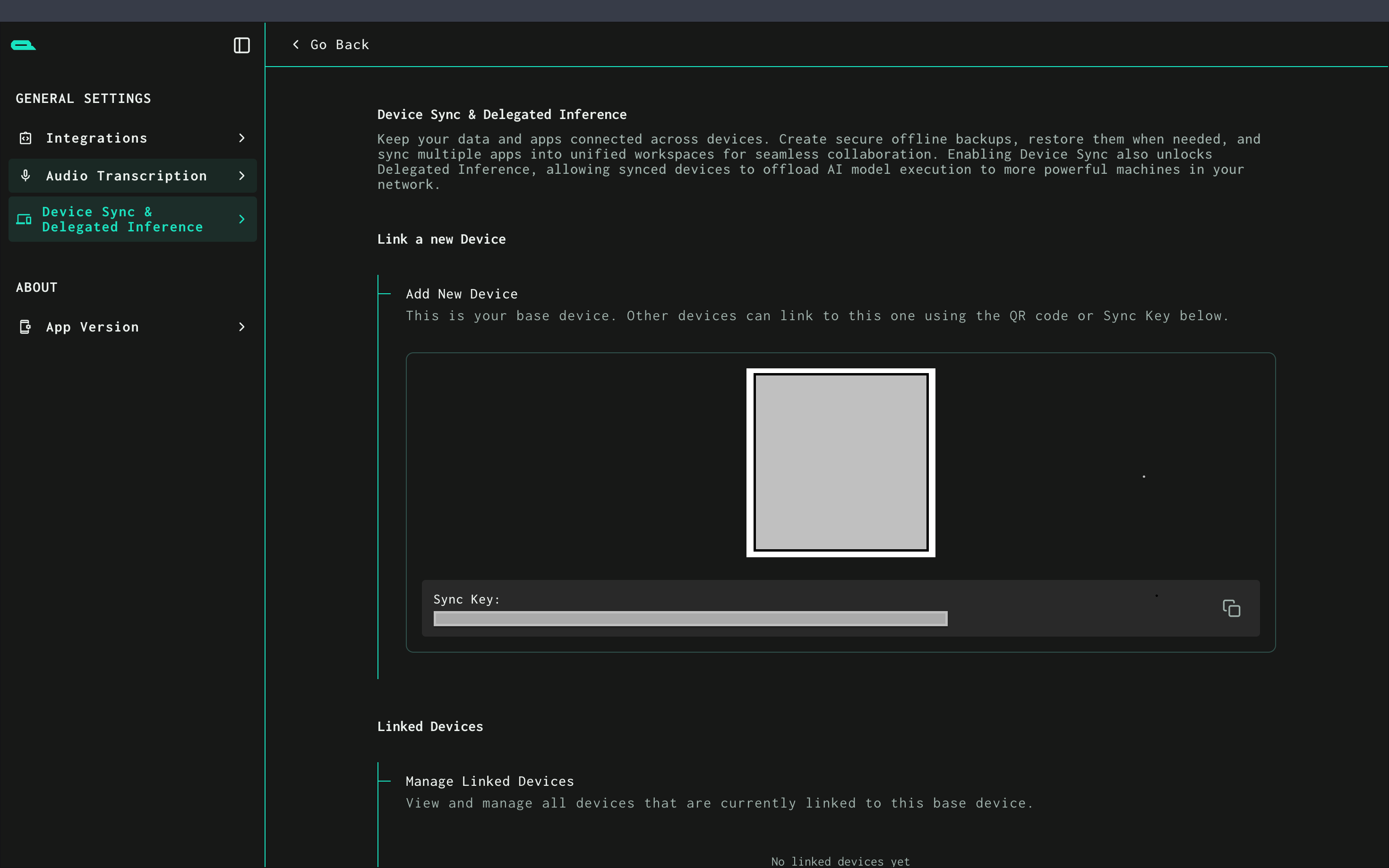Image resolution: width=1389 pixels, height=868 pixels.
Task: Click the teal app logo icon
Action: (x=23, y=45)
